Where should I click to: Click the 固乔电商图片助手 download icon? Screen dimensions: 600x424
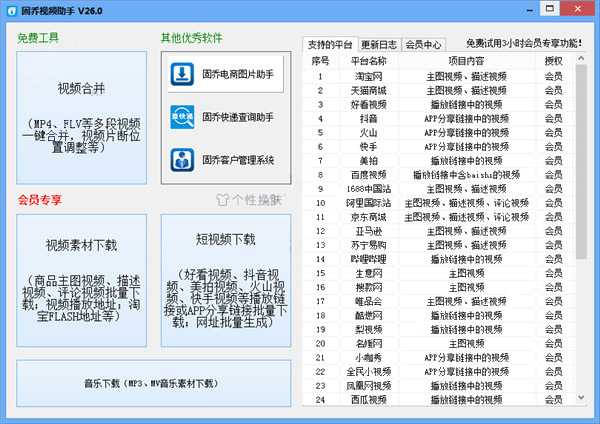coord(182,74)
